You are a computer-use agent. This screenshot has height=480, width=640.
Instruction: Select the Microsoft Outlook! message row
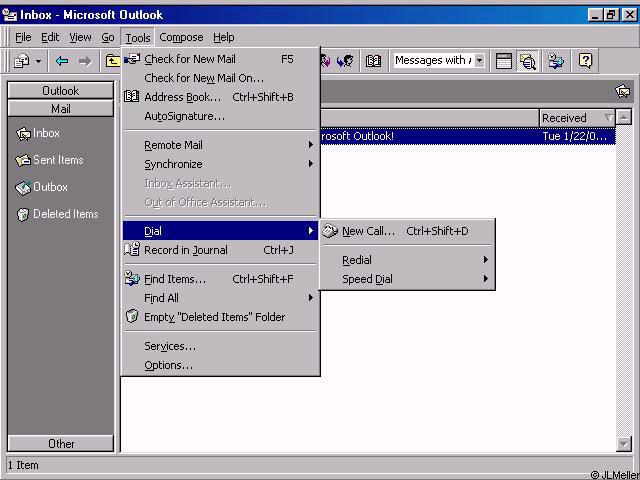(467, 136)
